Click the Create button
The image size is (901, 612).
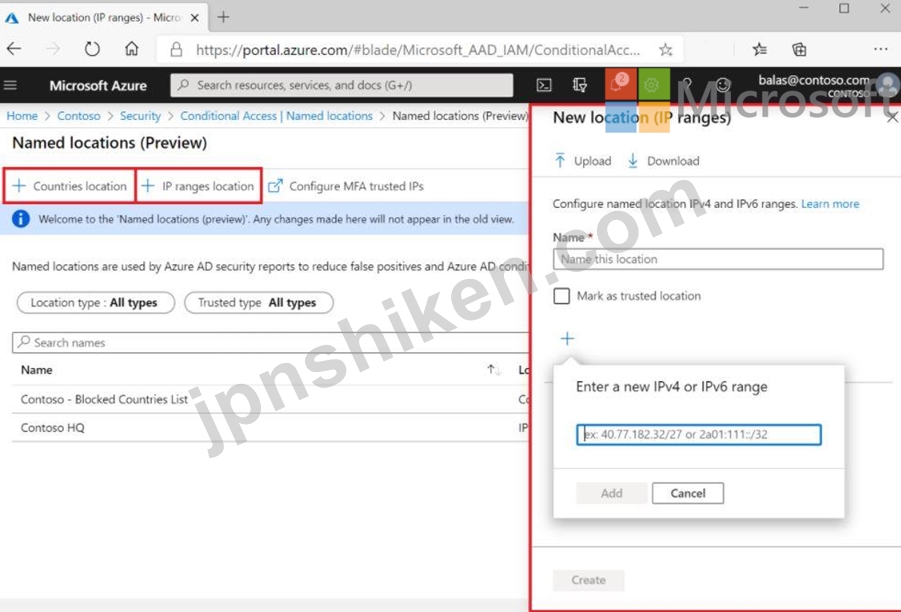588,580
